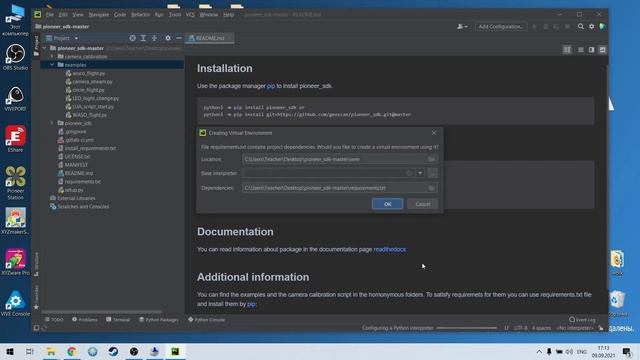Image resolution: width=640 pixels, height=360 pixels.
Task: Expand the camera_calibration folder
Action: point(52,56)
